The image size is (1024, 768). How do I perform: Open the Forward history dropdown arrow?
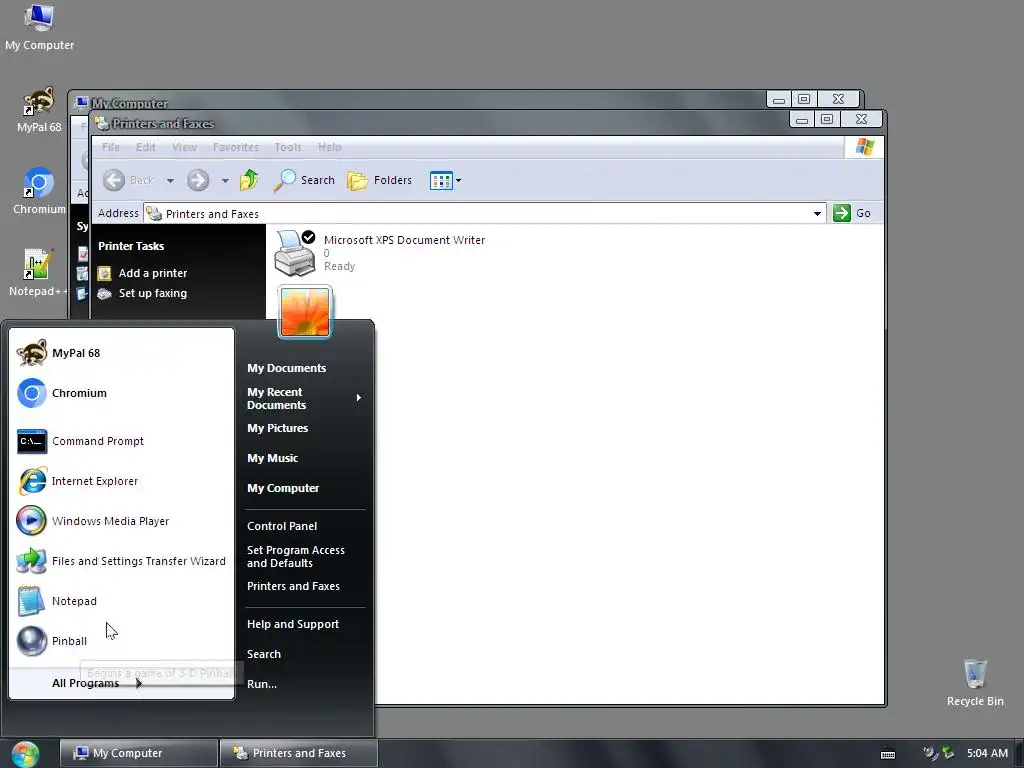pos(225,181)
